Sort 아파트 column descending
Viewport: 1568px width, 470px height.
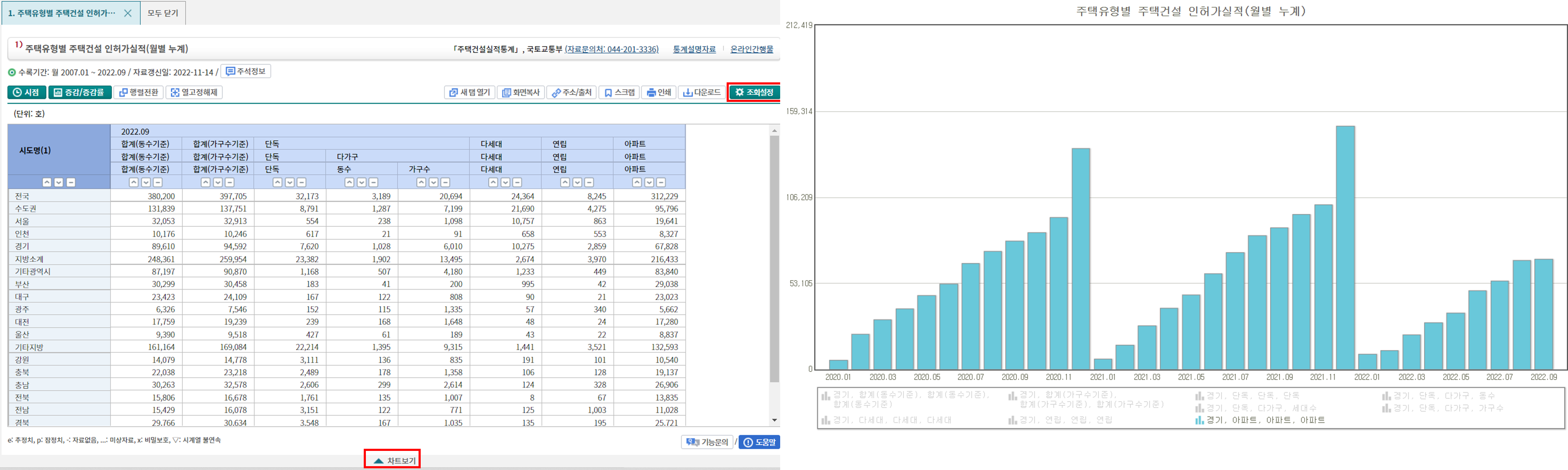click(649, 183)
